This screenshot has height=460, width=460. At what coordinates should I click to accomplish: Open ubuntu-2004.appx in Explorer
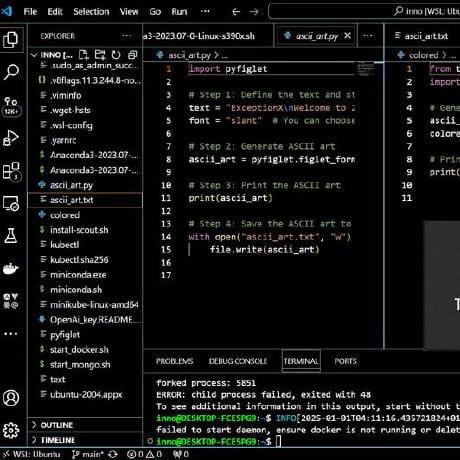[x=85, y=395]
